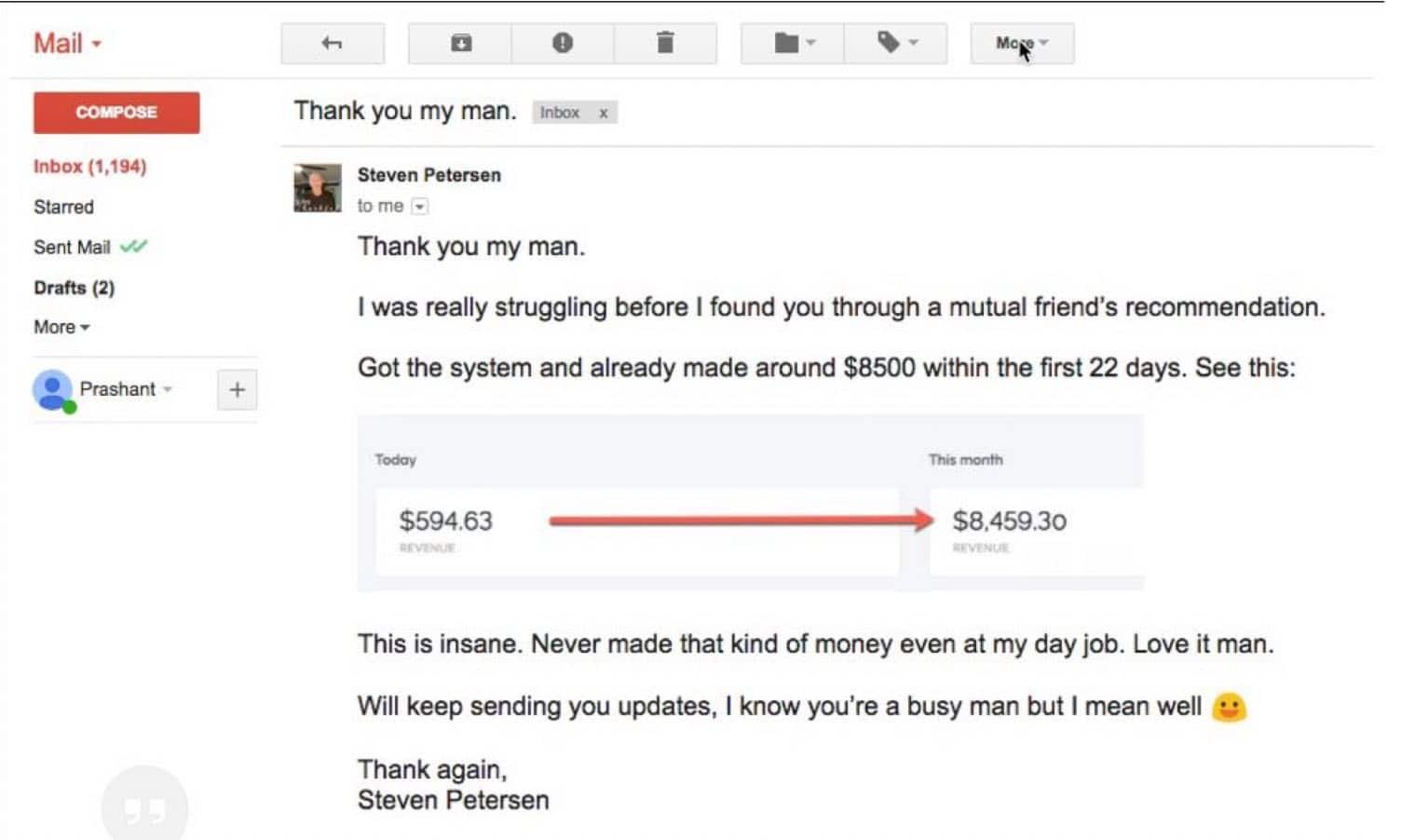Open the Prashant status dropdown
This screenshot has height=840, width=1401.
tap(168, 389)
